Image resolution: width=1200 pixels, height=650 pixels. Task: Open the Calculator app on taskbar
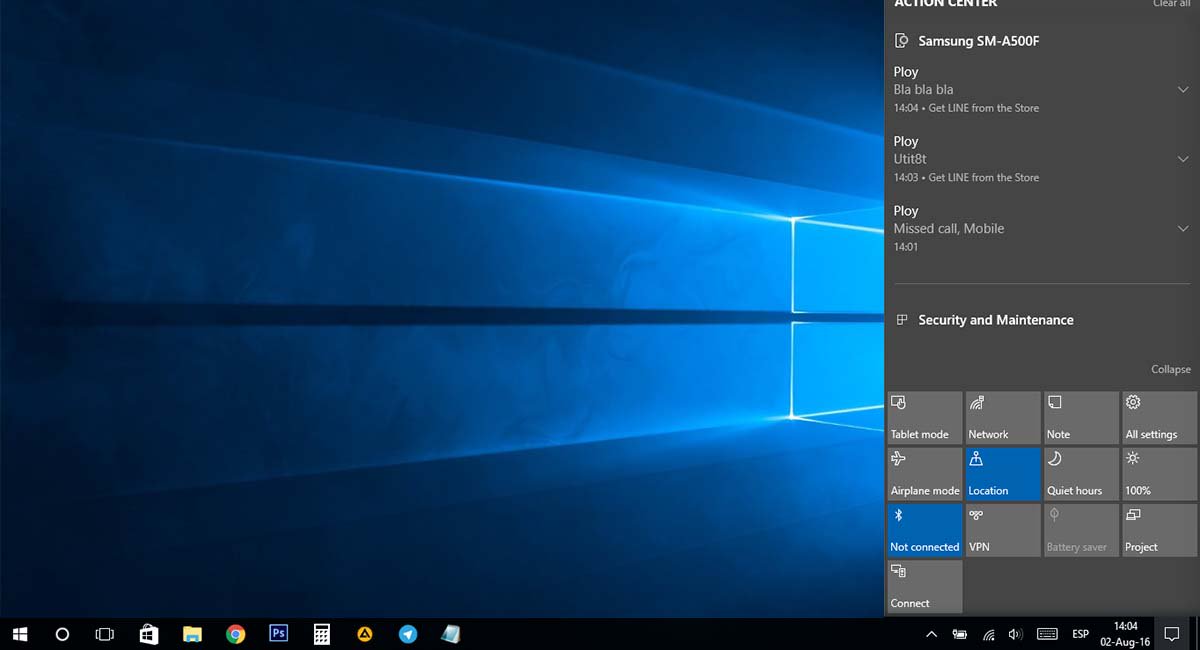tap(322, 634)
